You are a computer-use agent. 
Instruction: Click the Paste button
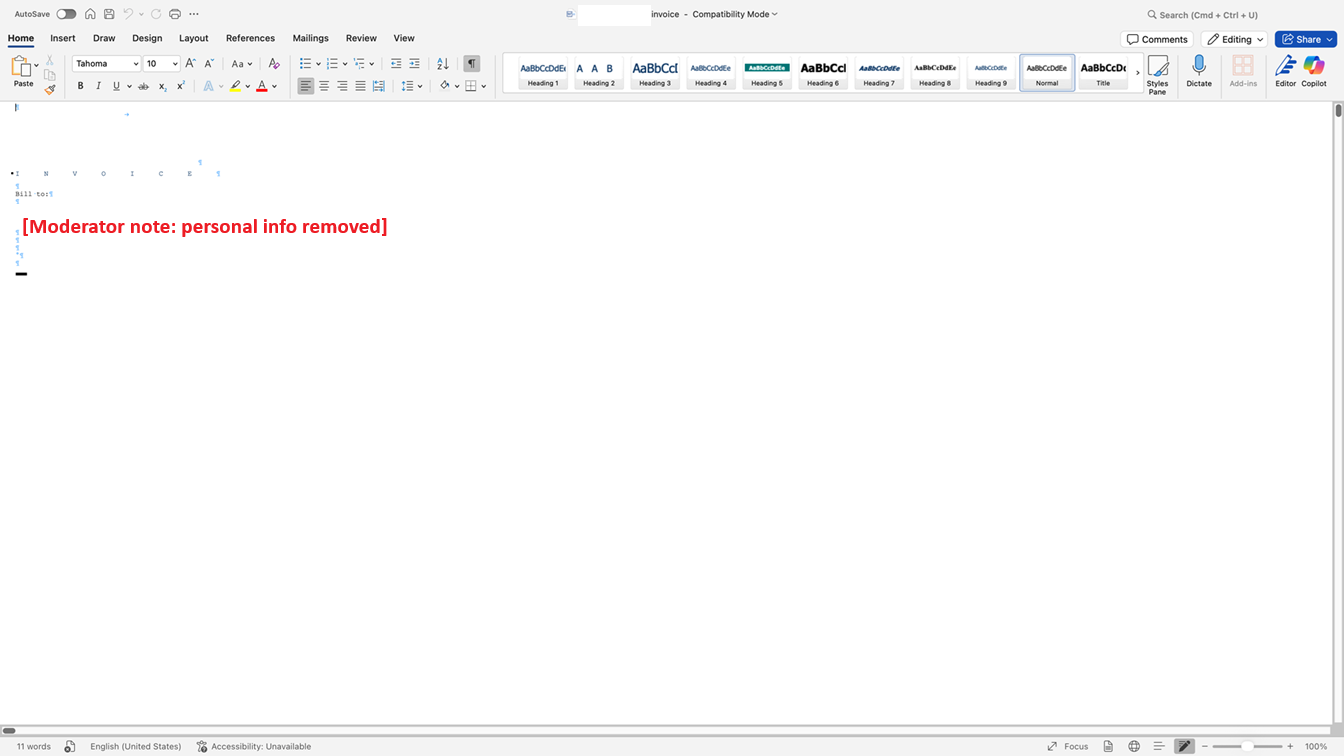click(x=22, y=71)
